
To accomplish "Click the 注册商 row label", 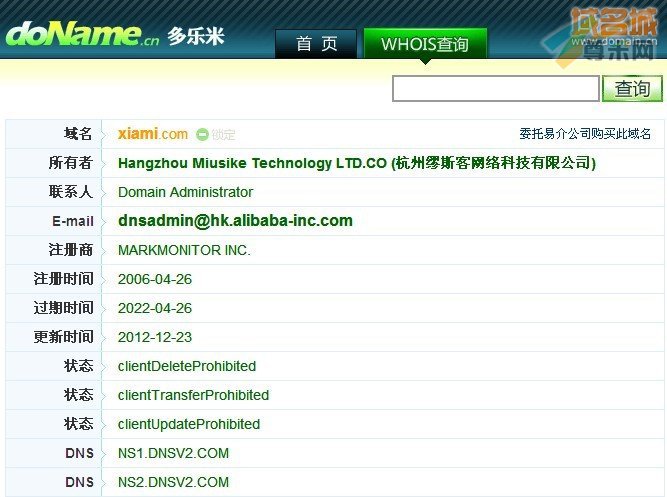I will (71, 250).
